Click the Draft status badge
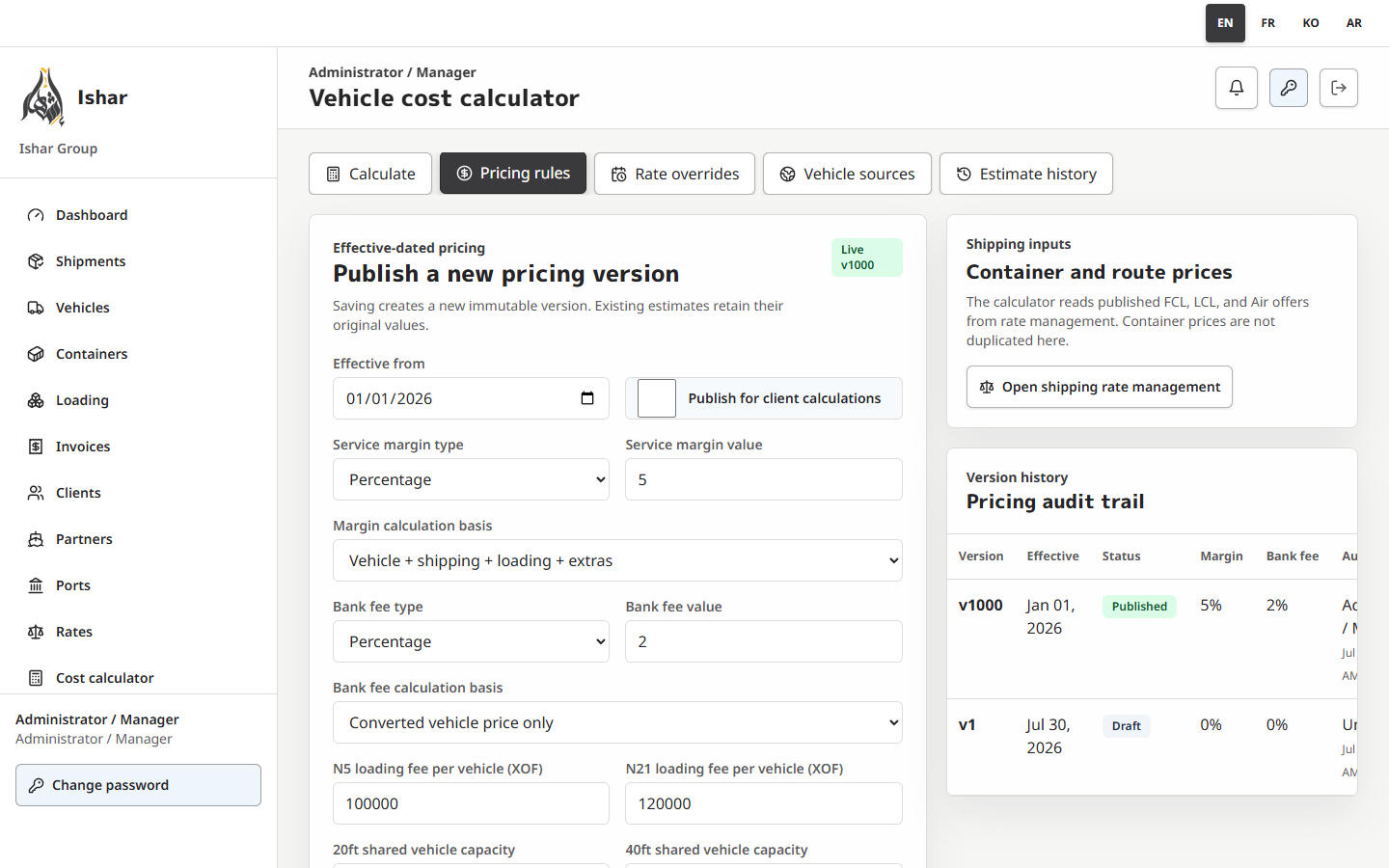The image size is (1389, 868). click(1127, 726)
